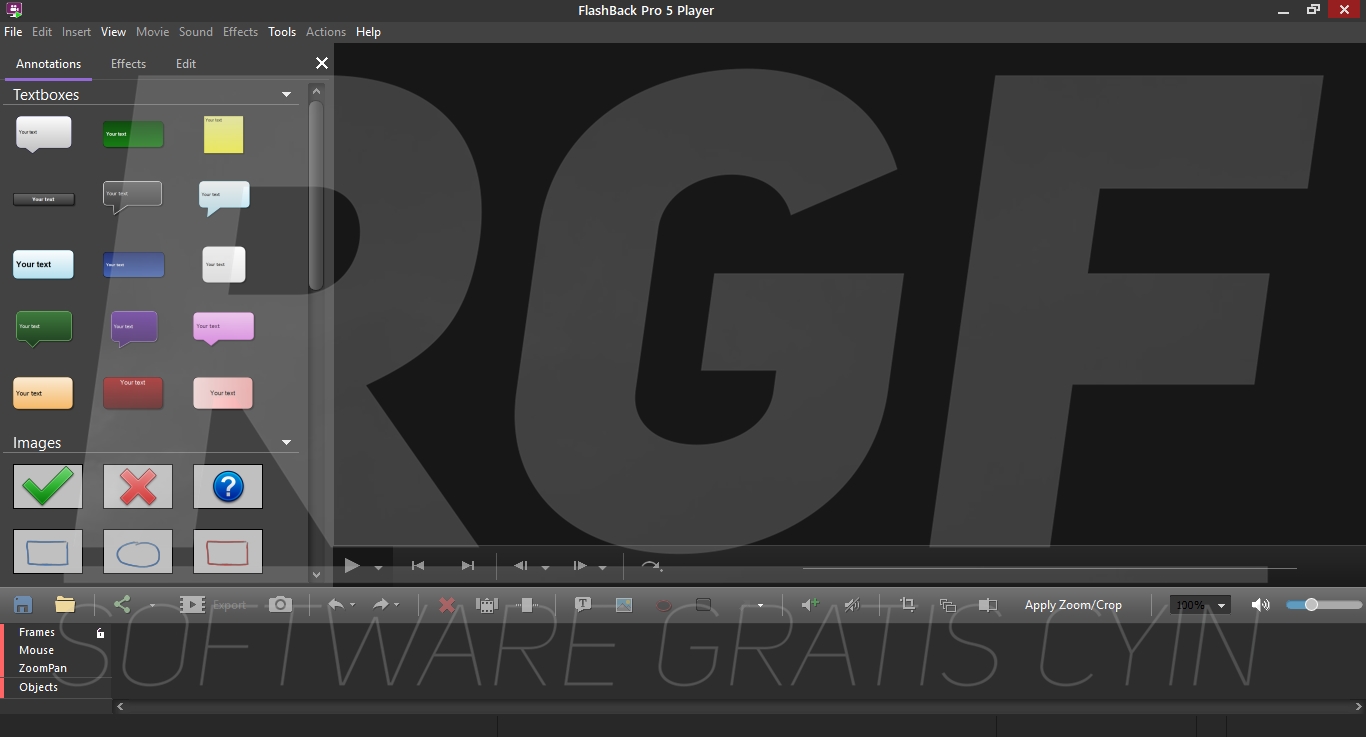Jump to the end of the movie

(467, 566)
